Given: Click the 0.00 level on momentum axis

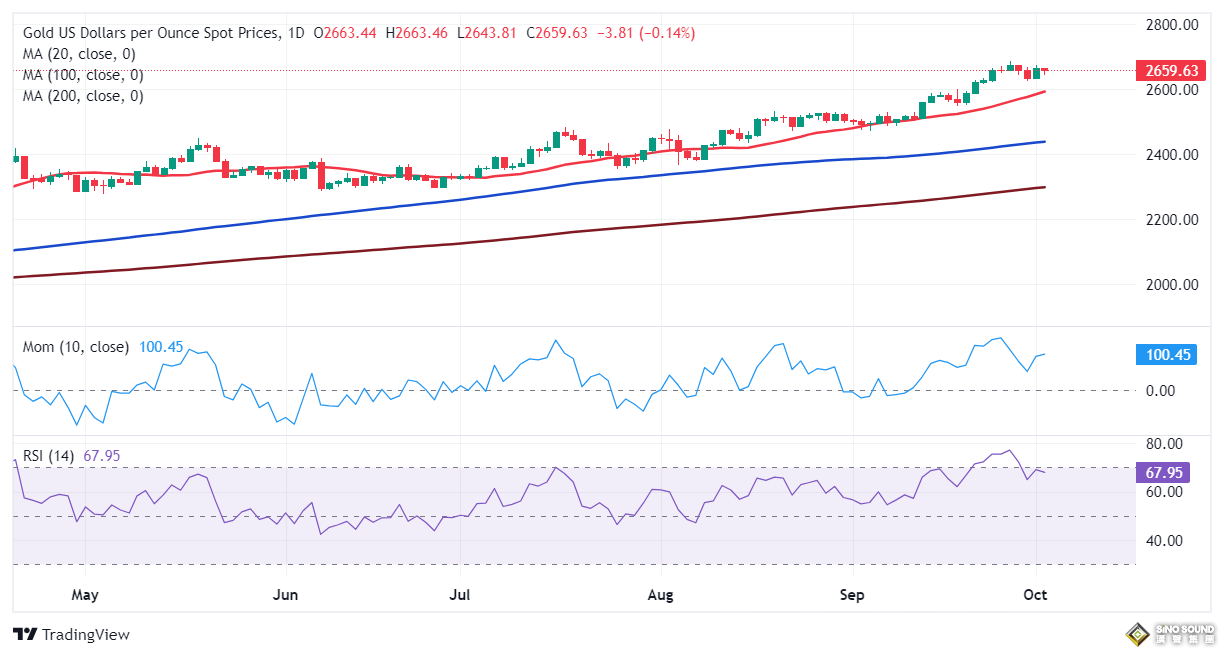Looking at the screenshot, I should (1159, 391).
